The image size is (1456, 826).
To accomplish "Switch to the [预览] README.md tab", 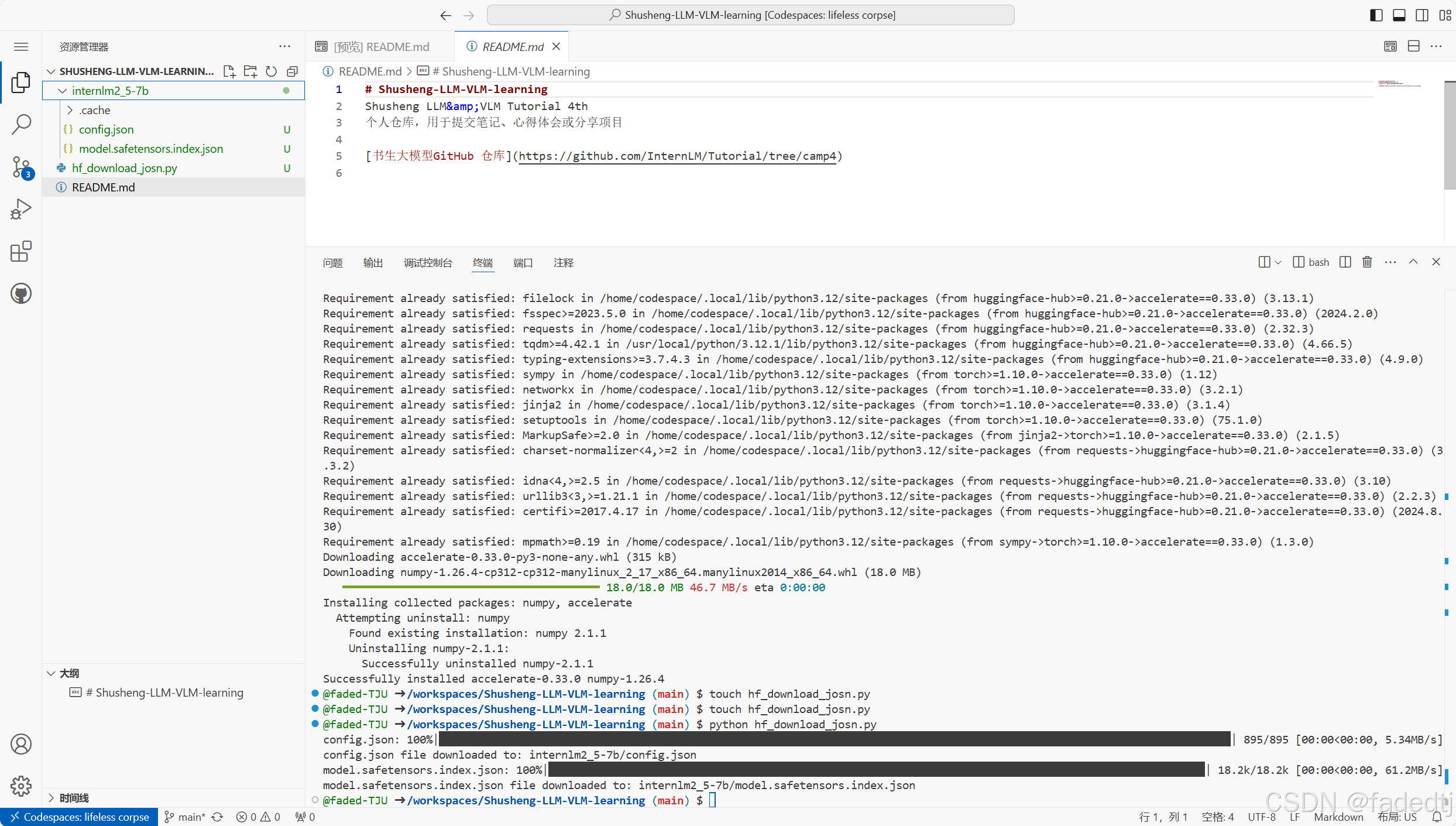I will (x=380, y=47).
